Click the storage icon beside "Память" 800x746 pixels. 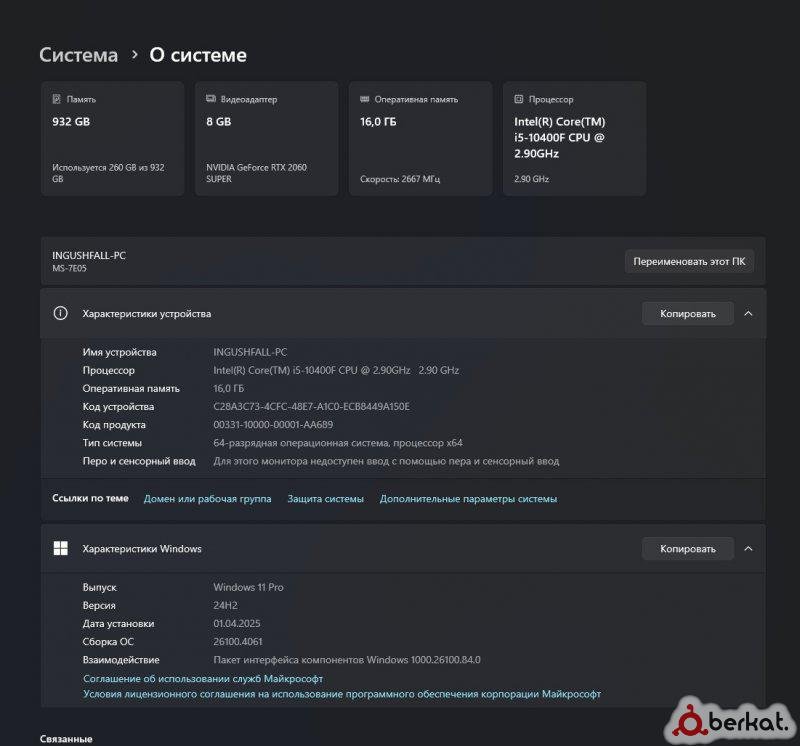coord(57,99)
